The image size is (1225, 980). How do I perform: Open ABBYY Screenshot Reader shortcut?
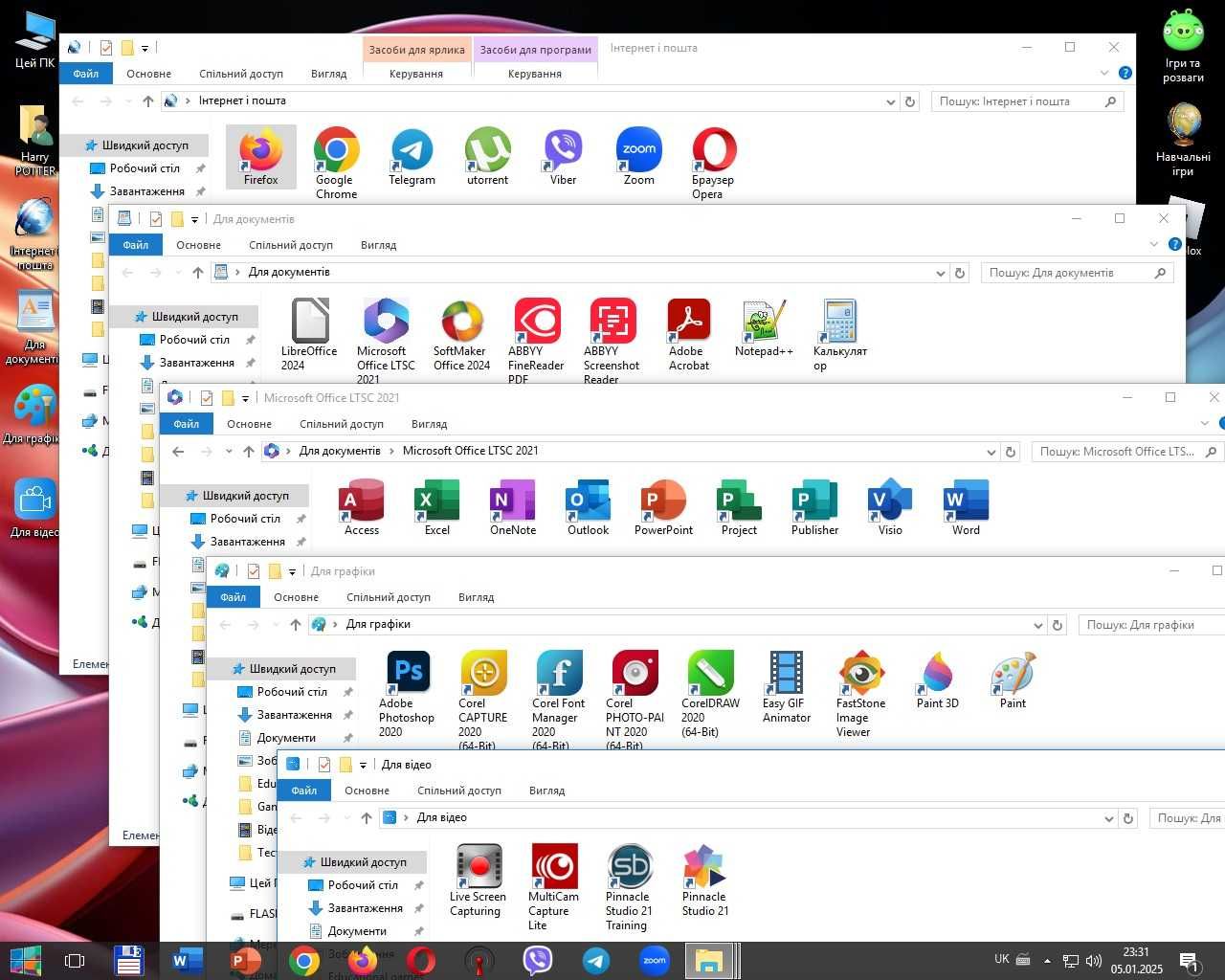612,340
